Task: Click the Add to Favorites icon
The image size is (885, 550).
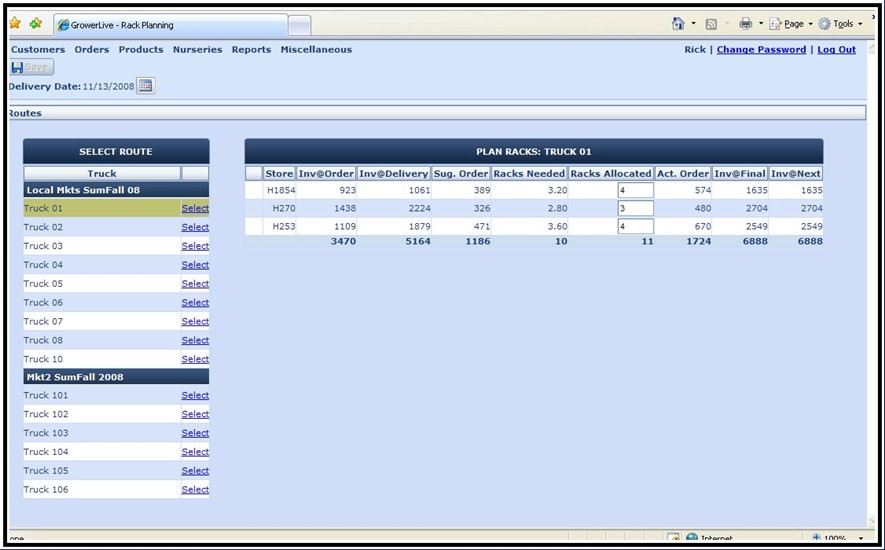Action: click(x=36, y=23)
